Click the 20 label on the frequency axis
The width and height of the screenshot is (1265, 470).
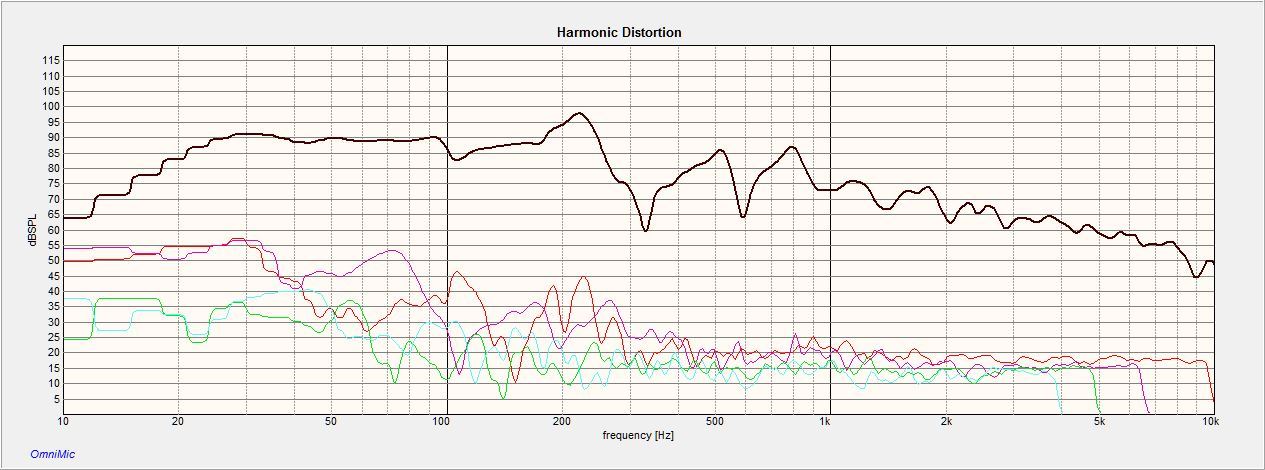pyautogui.click(x=178, y=422)
